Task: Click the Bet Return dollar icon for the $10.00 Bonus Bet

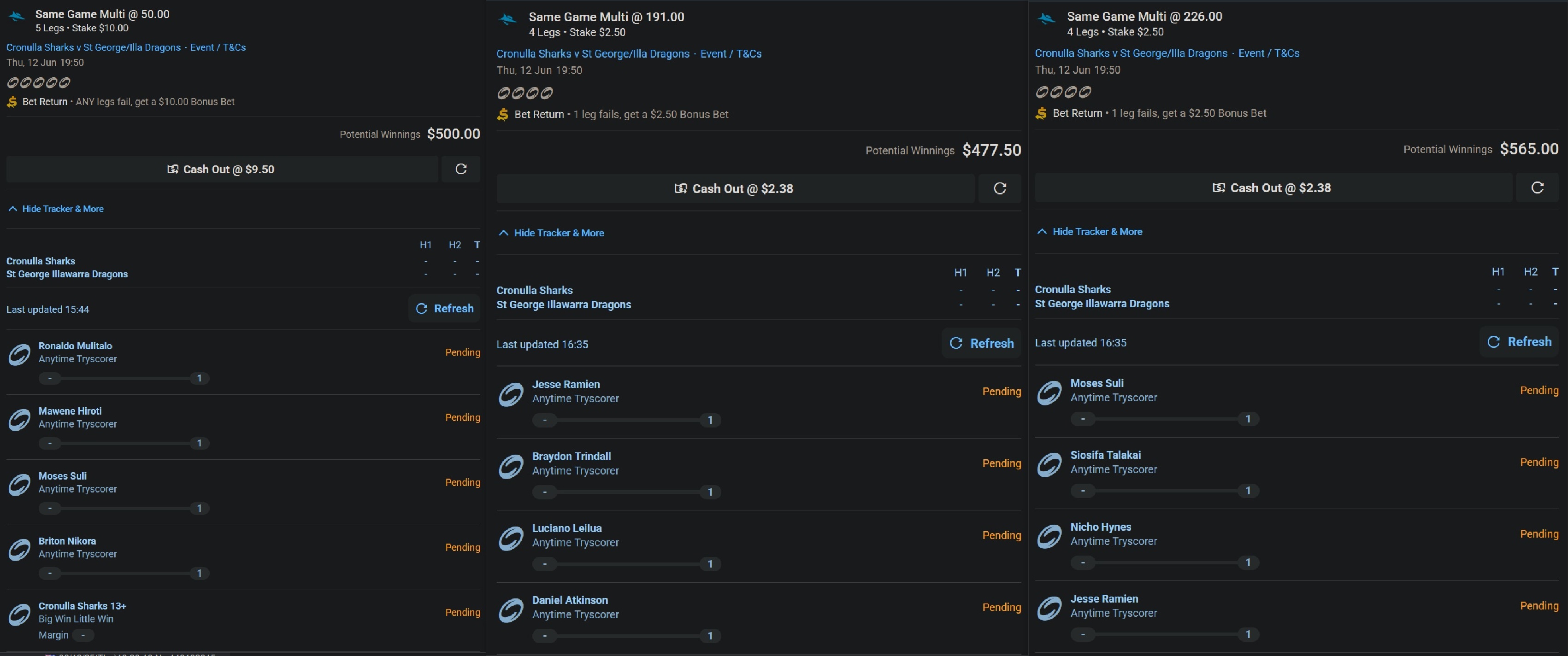Action: tap(12, 102)
